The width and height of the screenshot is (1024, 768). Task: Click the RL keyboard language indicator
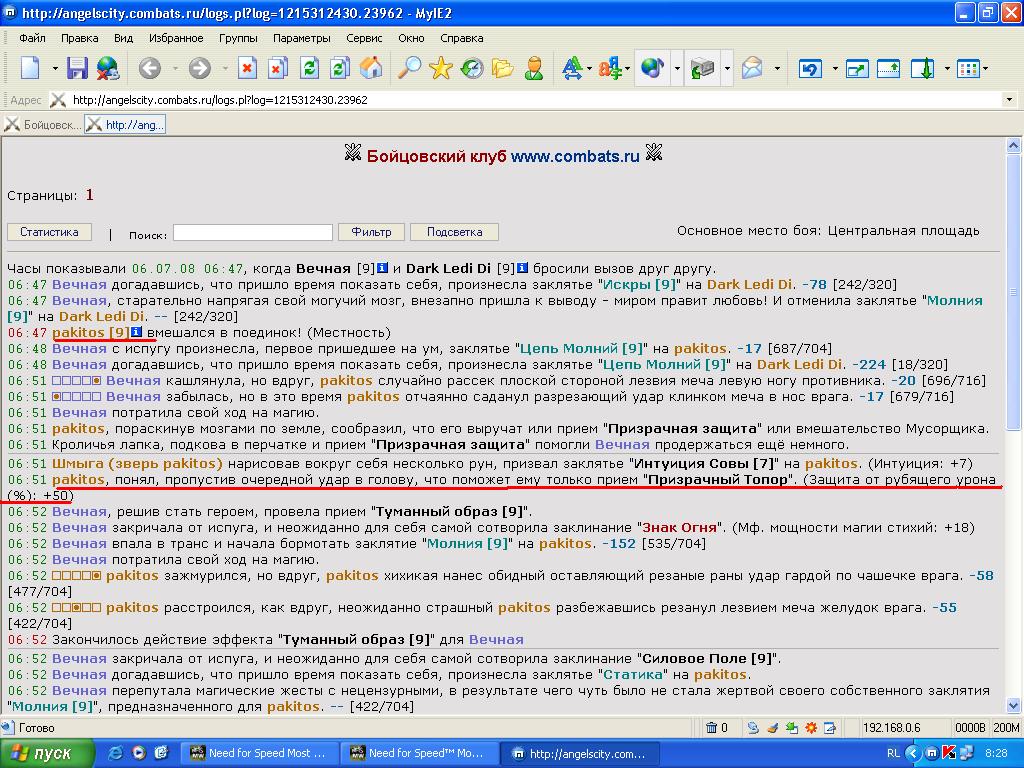[x=893, y=753]
